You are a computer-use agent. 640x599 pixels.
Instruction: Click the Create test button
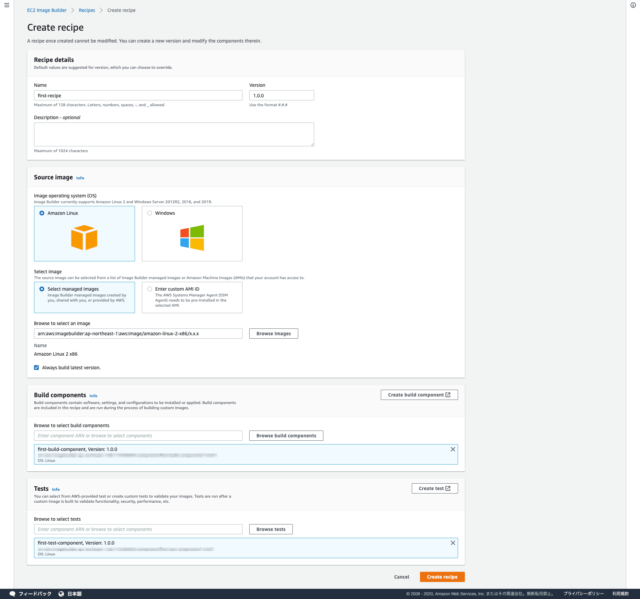(435, 488)
